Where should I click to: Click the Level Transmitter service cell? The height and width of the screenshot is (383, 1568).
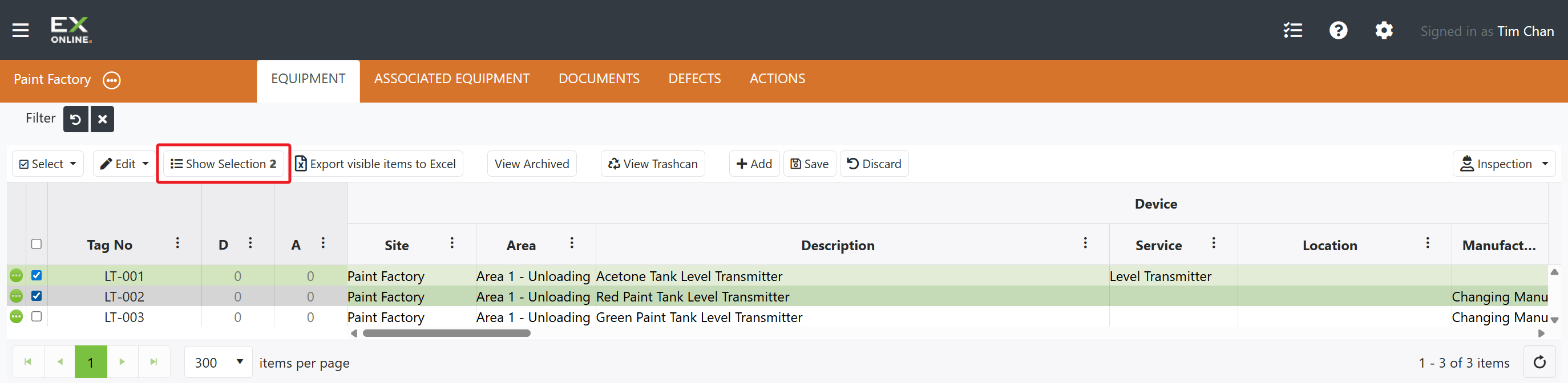[1173, 276]
